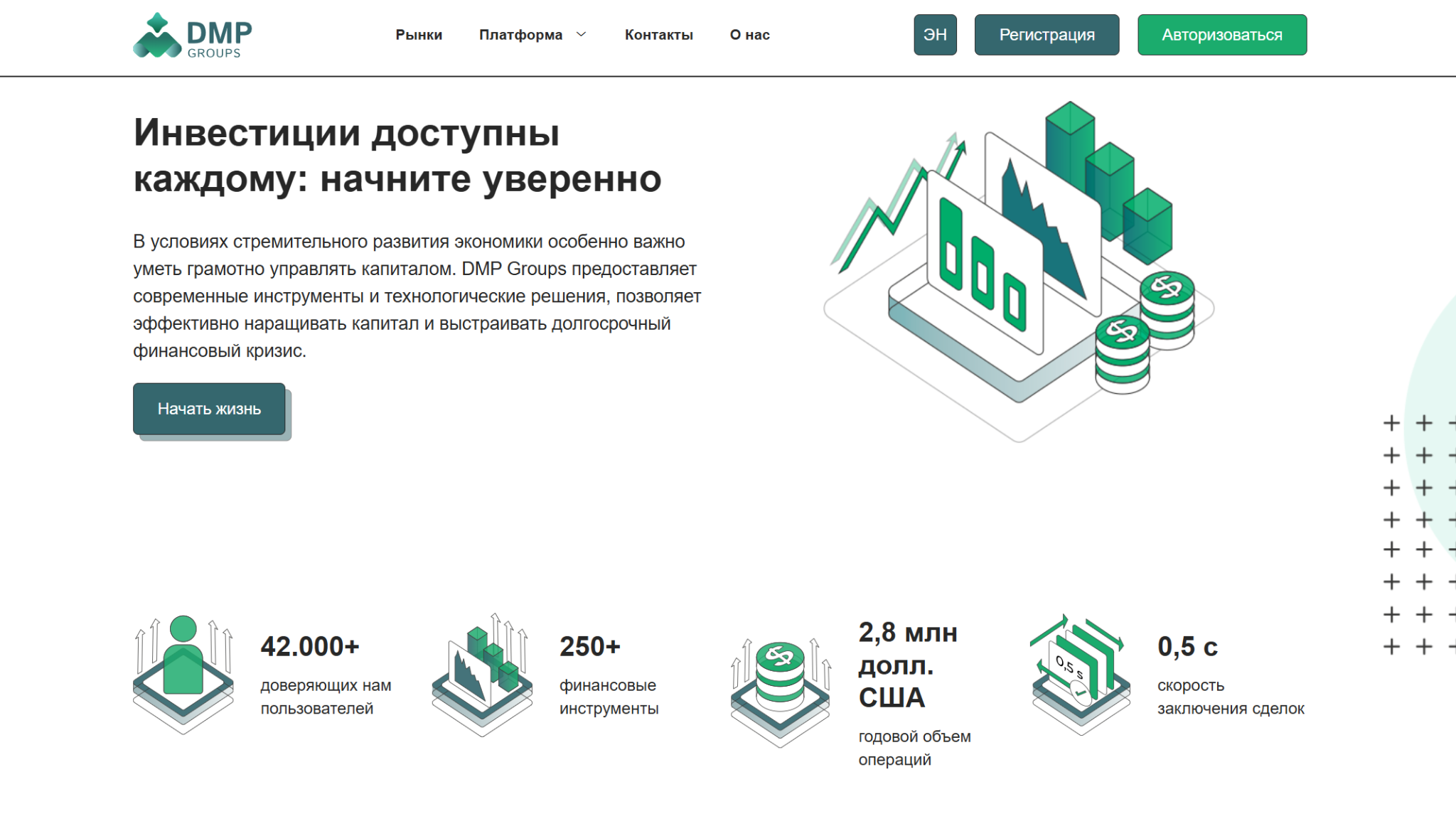Click the main hero headline text

click(x=397, y=156)
